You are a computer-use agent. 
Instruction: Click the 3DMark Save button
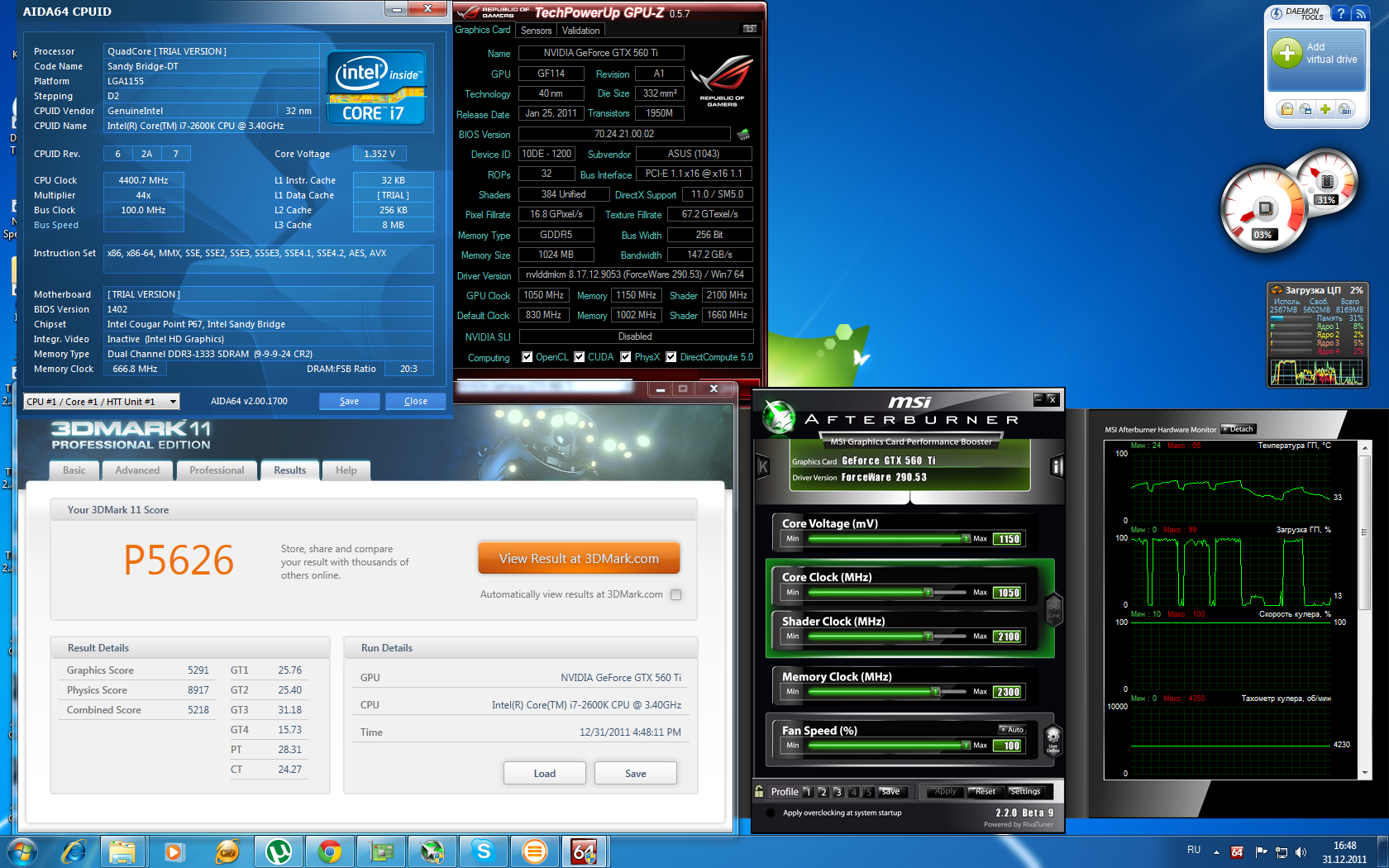636,774
